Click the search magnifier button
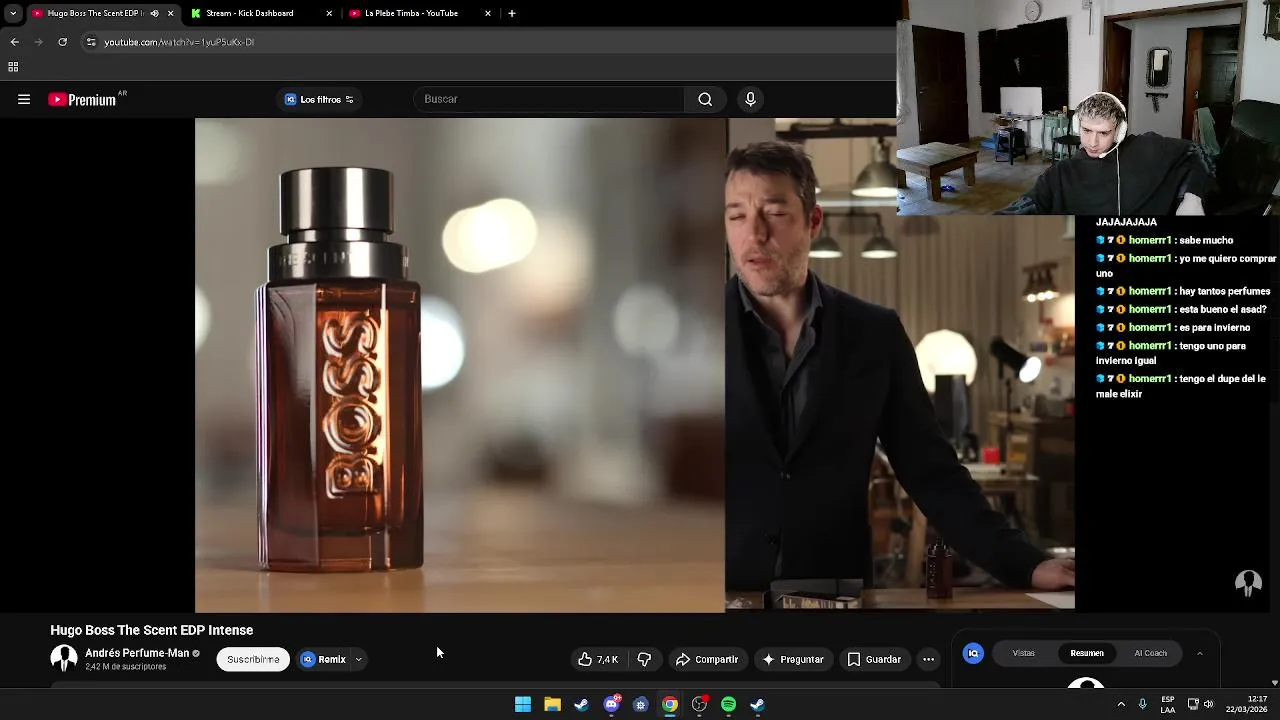Screen dimensions: 1280x720 click(x=705, y=99)
